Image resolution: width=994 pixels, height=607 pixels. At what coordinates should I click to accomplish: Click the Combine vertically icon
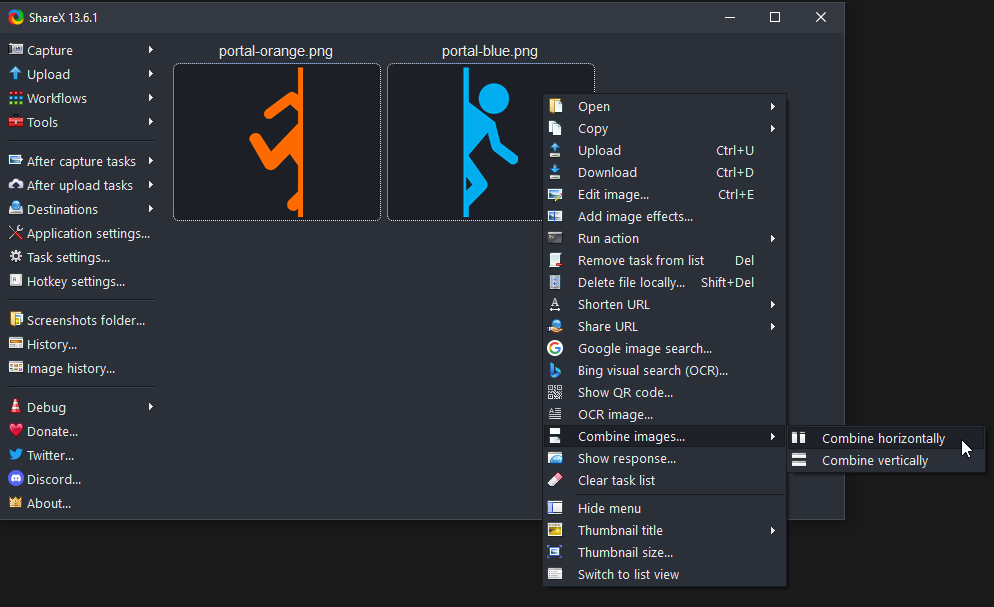click(x=799, y=460)
